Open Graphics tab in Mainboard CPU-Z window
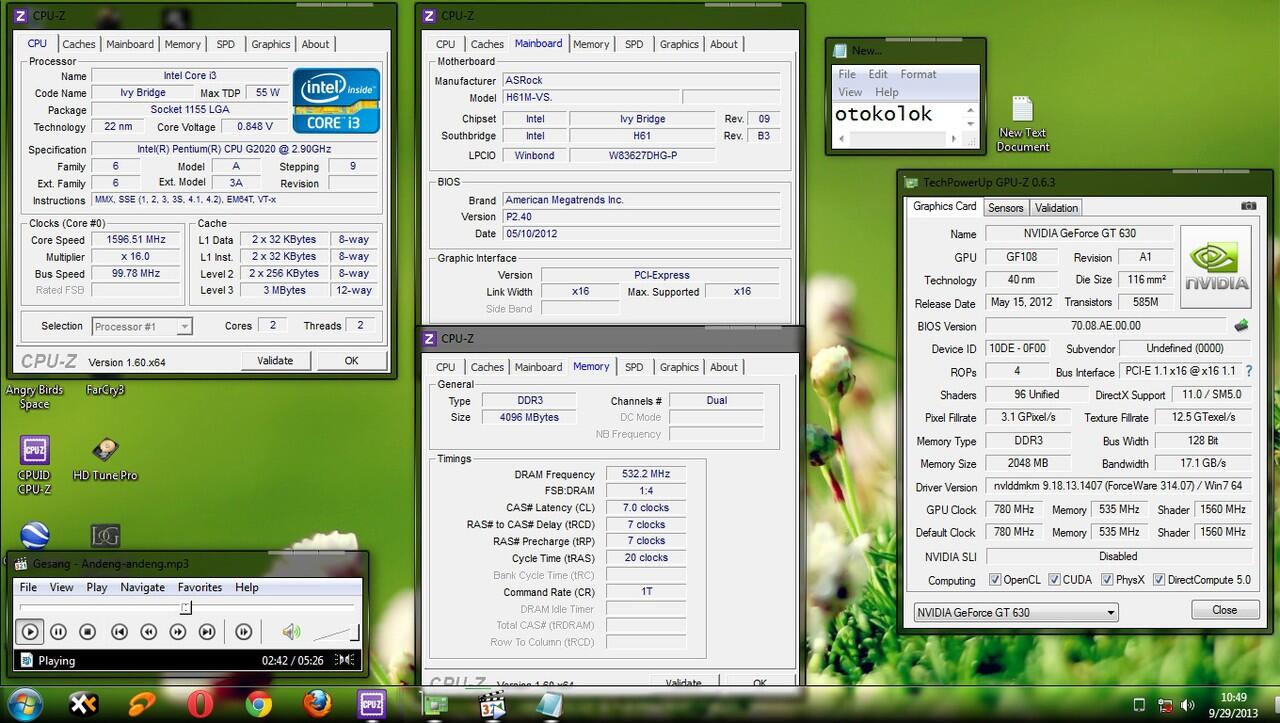The image size is (1280, 723). coord(679,44)
